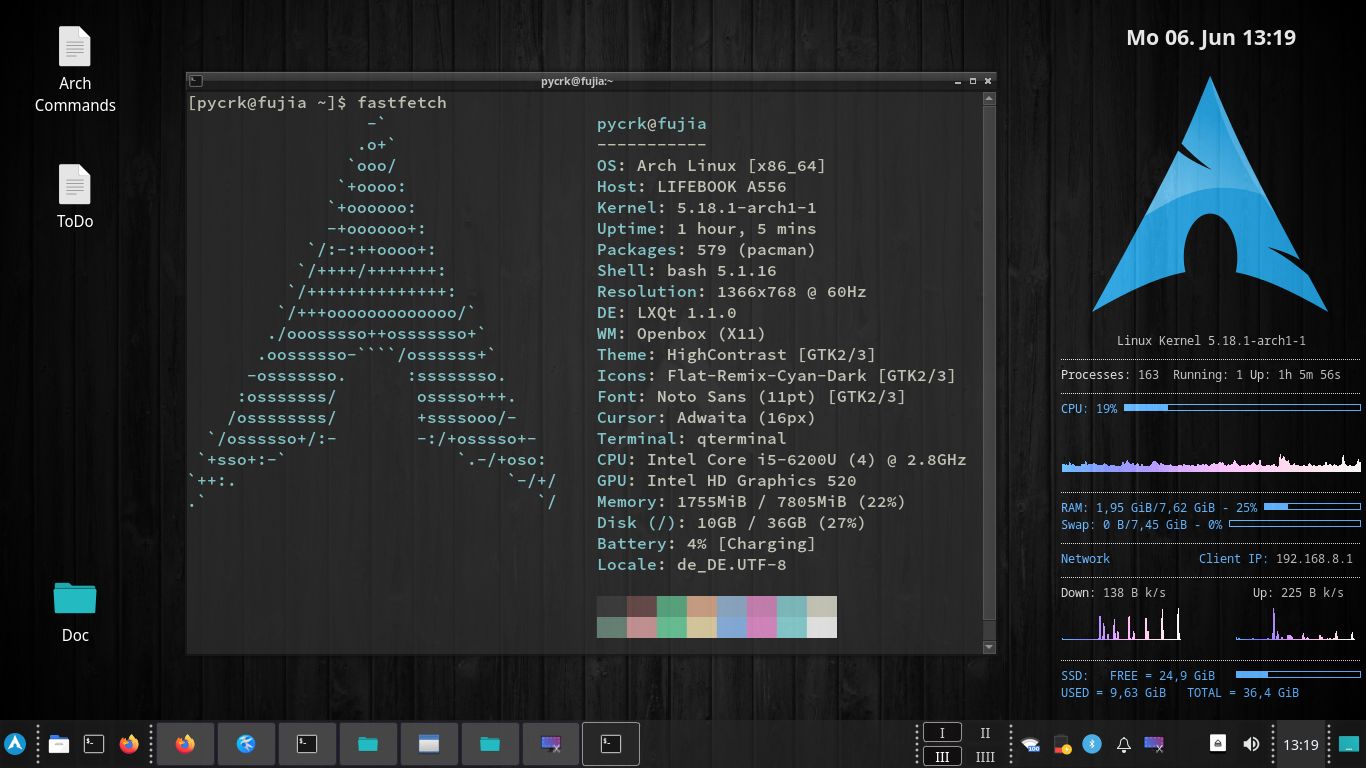Click the 'OS: Arch Linux [x86_64]' line

coord(711,165)
